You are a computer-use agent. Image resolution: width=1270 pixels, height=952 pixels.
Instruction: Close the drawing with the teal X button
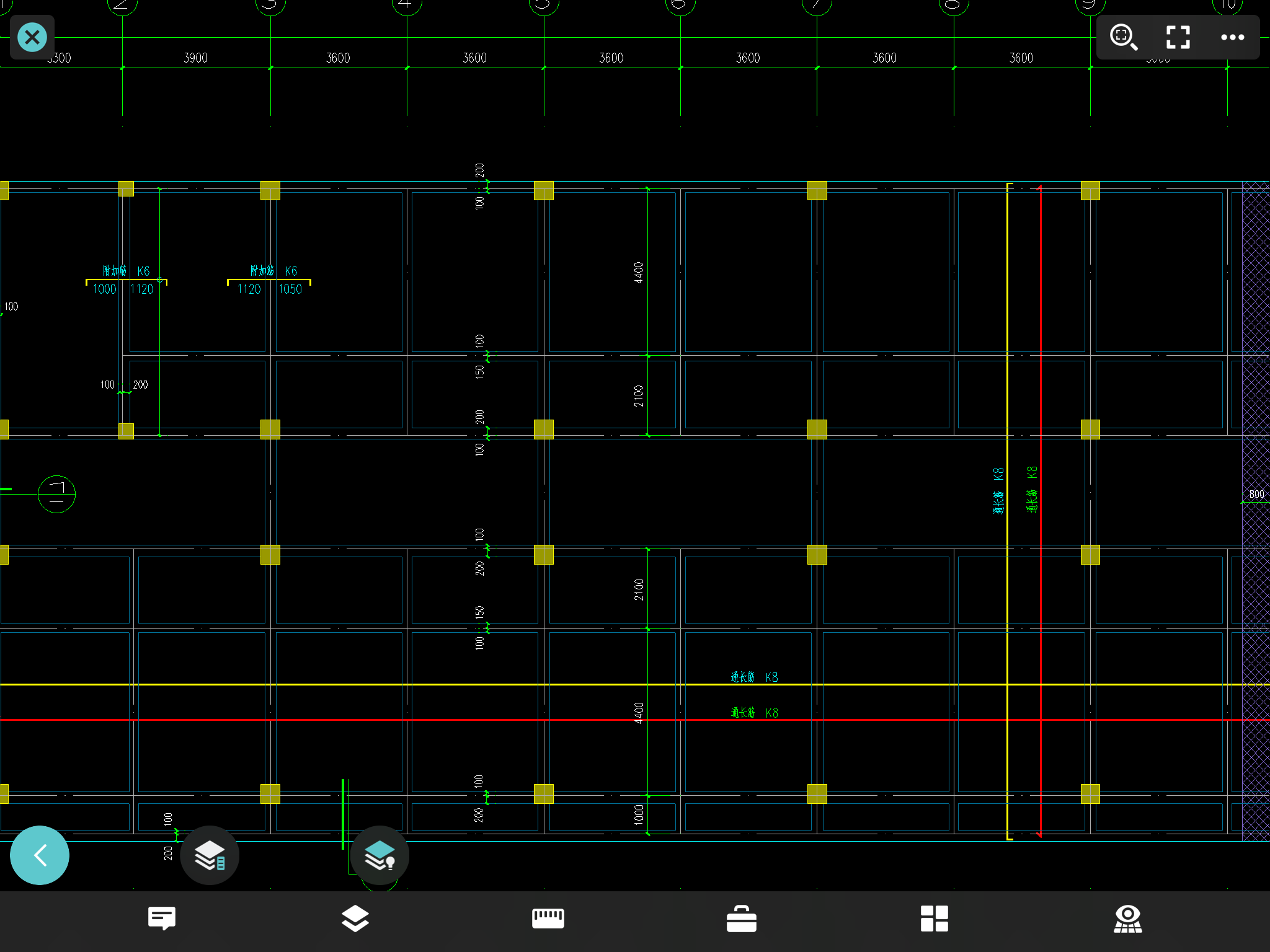[x=32, y=37]
